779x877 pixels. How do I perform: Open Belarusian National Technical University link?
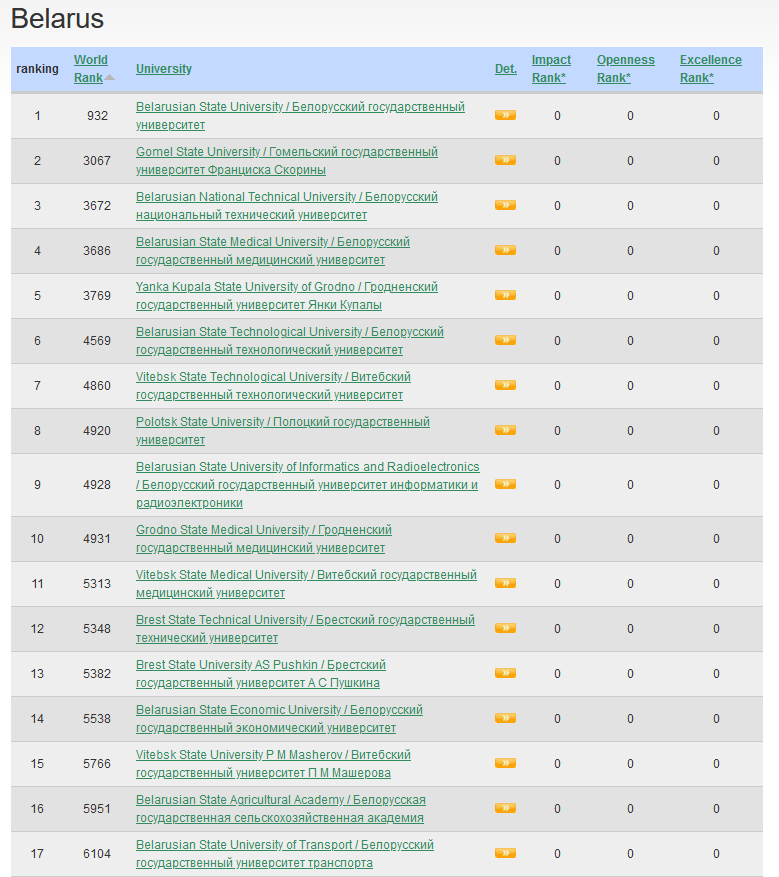287,206
